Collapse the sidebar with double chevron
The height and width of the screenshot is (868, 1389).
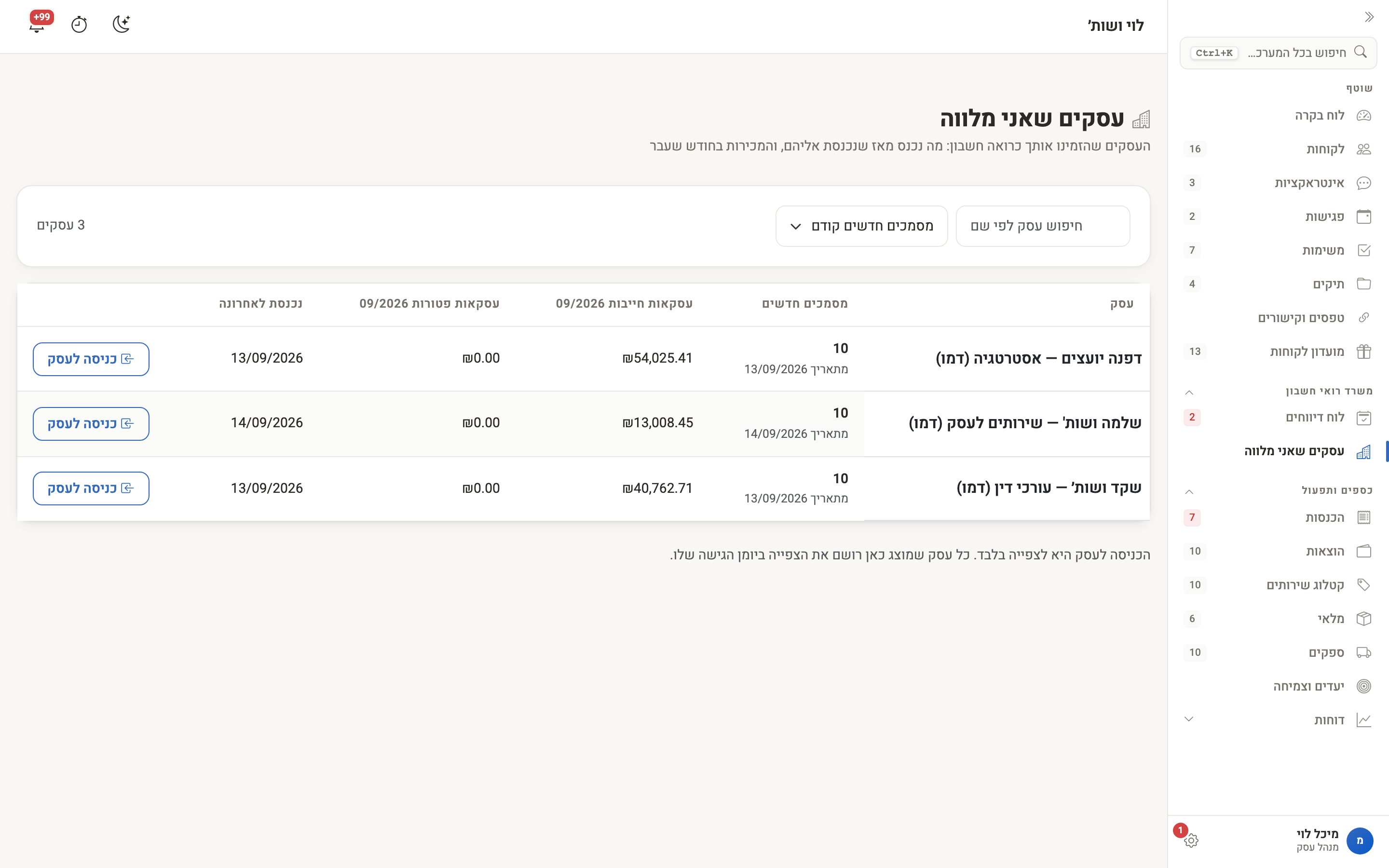tap(1369, 17)
